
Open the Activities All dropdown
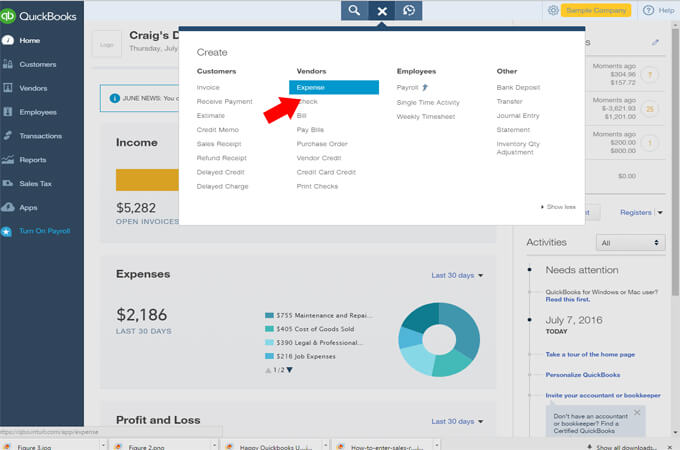pos(630,243)
